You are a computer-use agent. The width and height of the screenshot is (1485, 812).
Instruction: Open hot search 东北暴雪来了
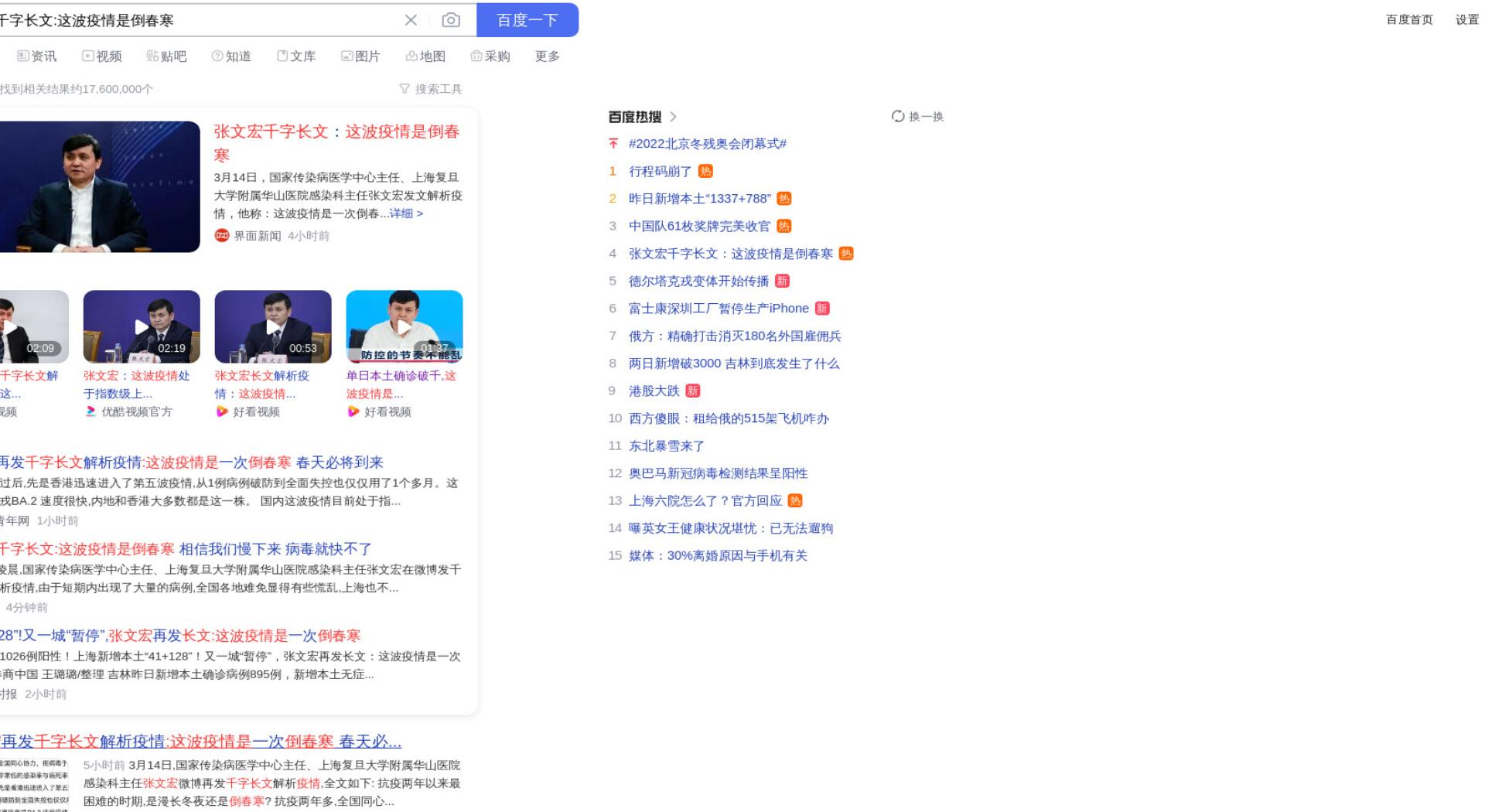(x=667, y=446)
